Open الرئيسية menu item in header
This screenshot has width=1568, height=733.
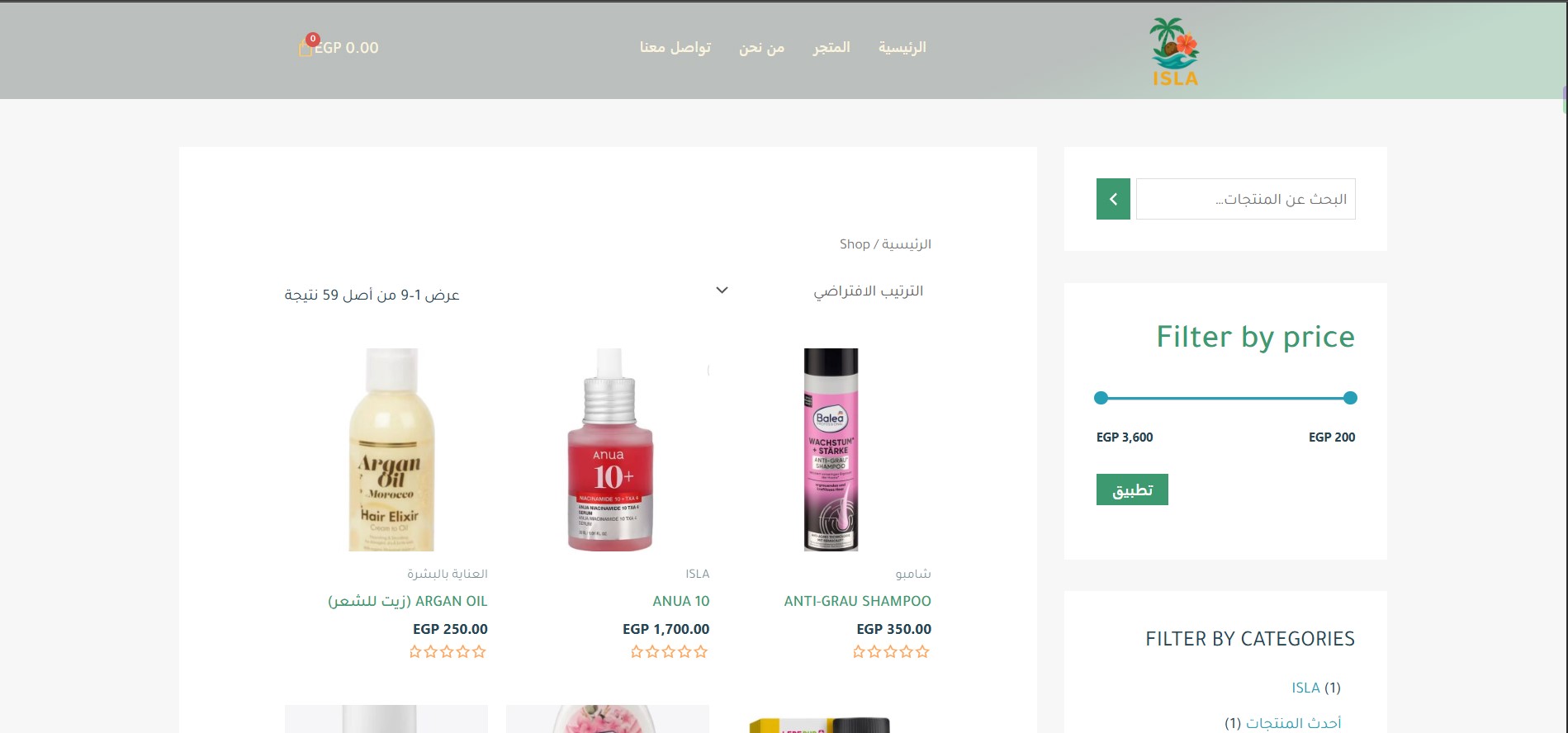(x=902, y=48)
